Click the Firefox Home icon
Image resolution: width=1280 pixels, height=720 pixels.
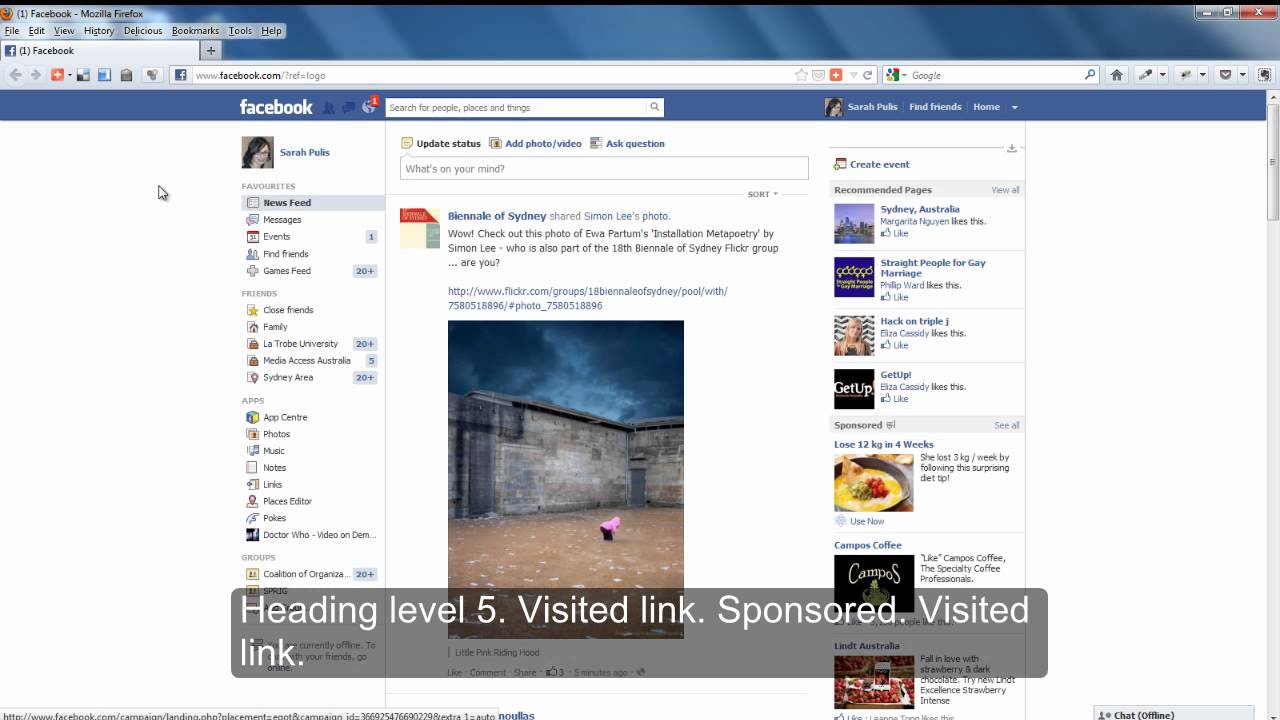(x=1117, y=75)
